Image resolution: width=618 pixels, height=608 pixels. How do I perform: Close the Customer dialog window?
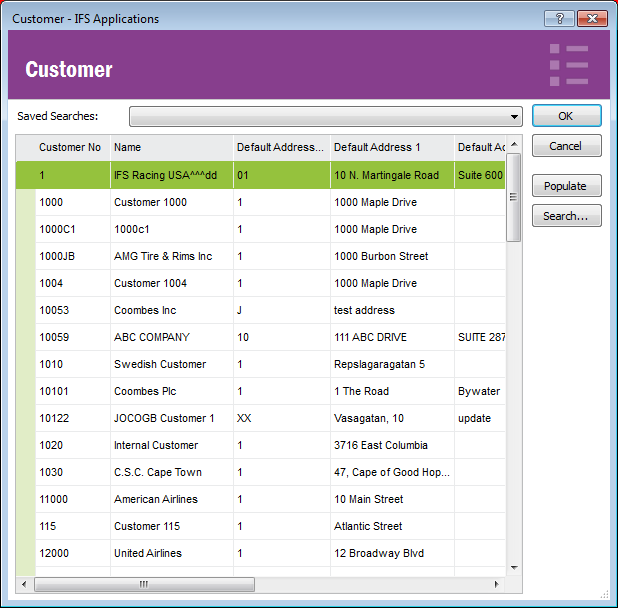(x=591, y=18)
